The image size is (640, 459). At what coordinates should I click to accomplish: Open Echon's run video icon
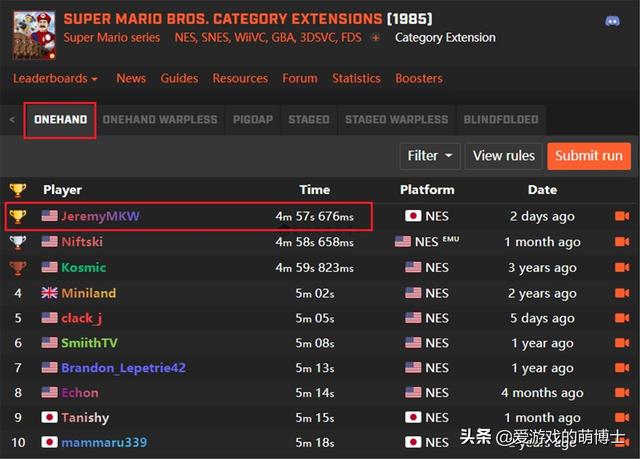pyautogui.click(x=622, y=392)
